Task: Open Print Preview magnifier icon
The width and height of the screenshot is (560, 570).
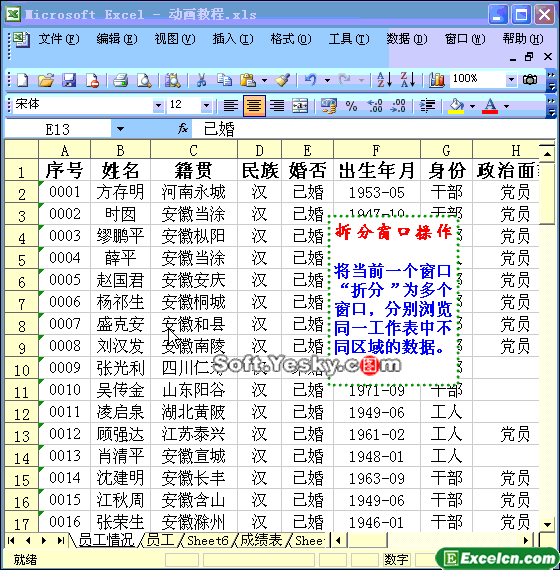Action: 144,80
